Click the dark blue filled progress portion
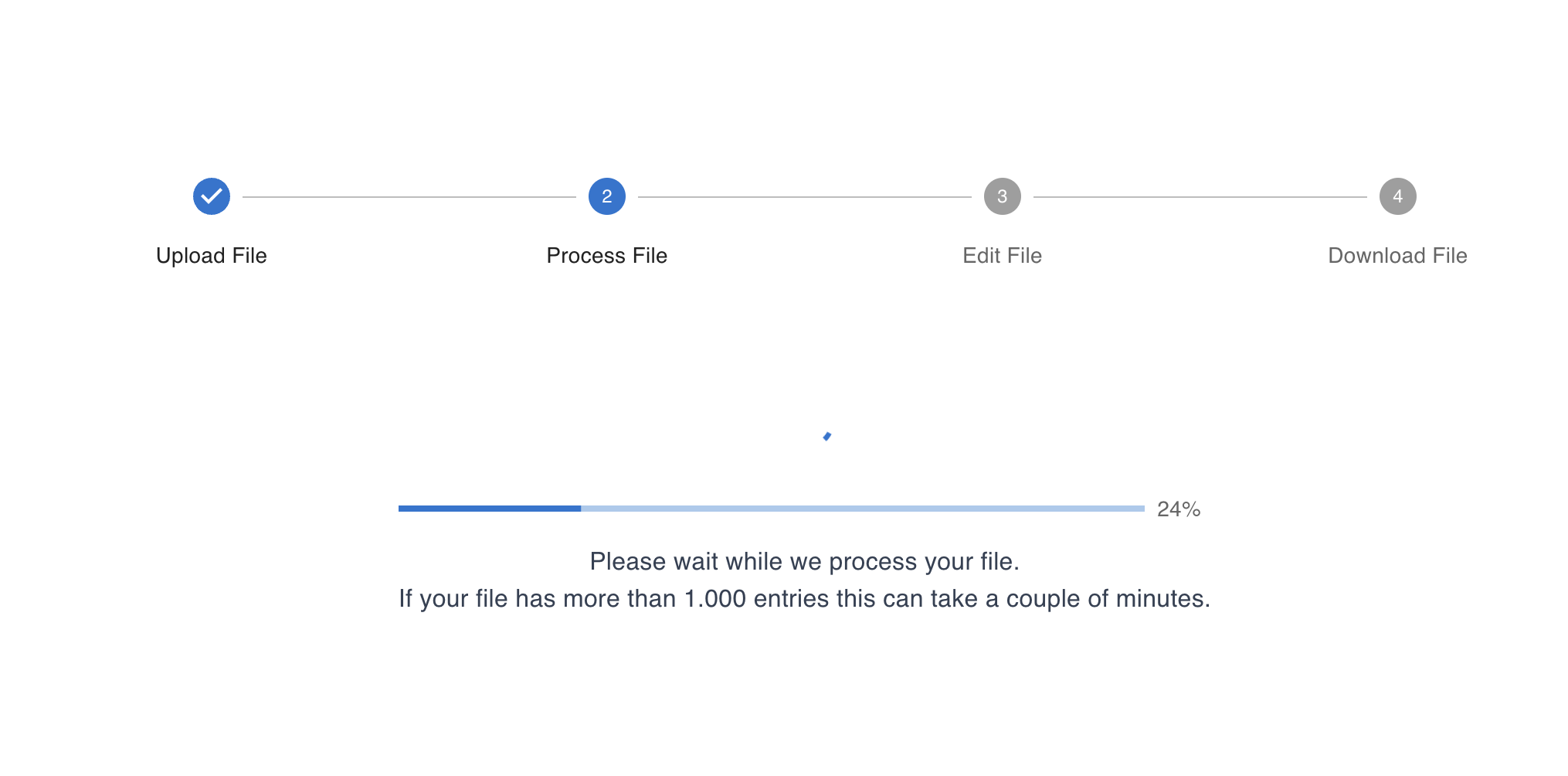This screenshot has height=776, width=1568. coord(490,509)
